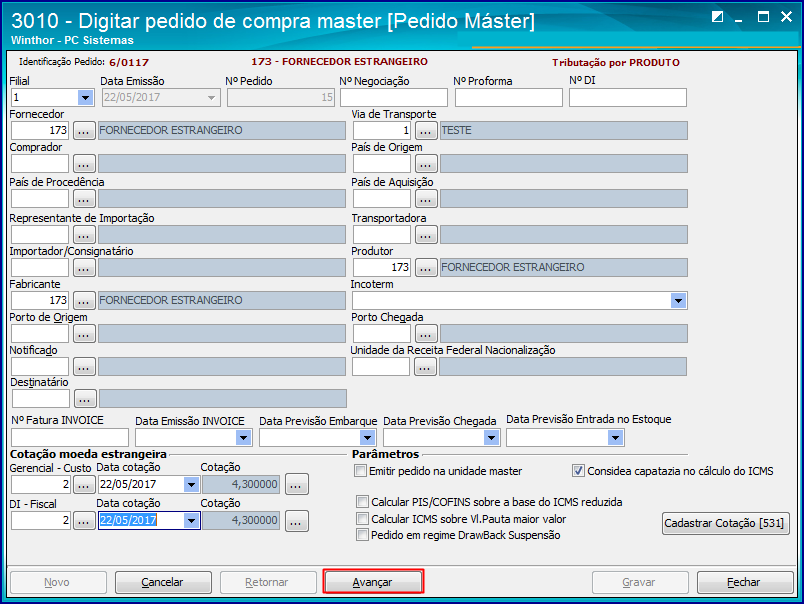This screenshot has height=604, width=804.
Task: Open Porto Chegada lookup button
Action: tap(426, 334)
